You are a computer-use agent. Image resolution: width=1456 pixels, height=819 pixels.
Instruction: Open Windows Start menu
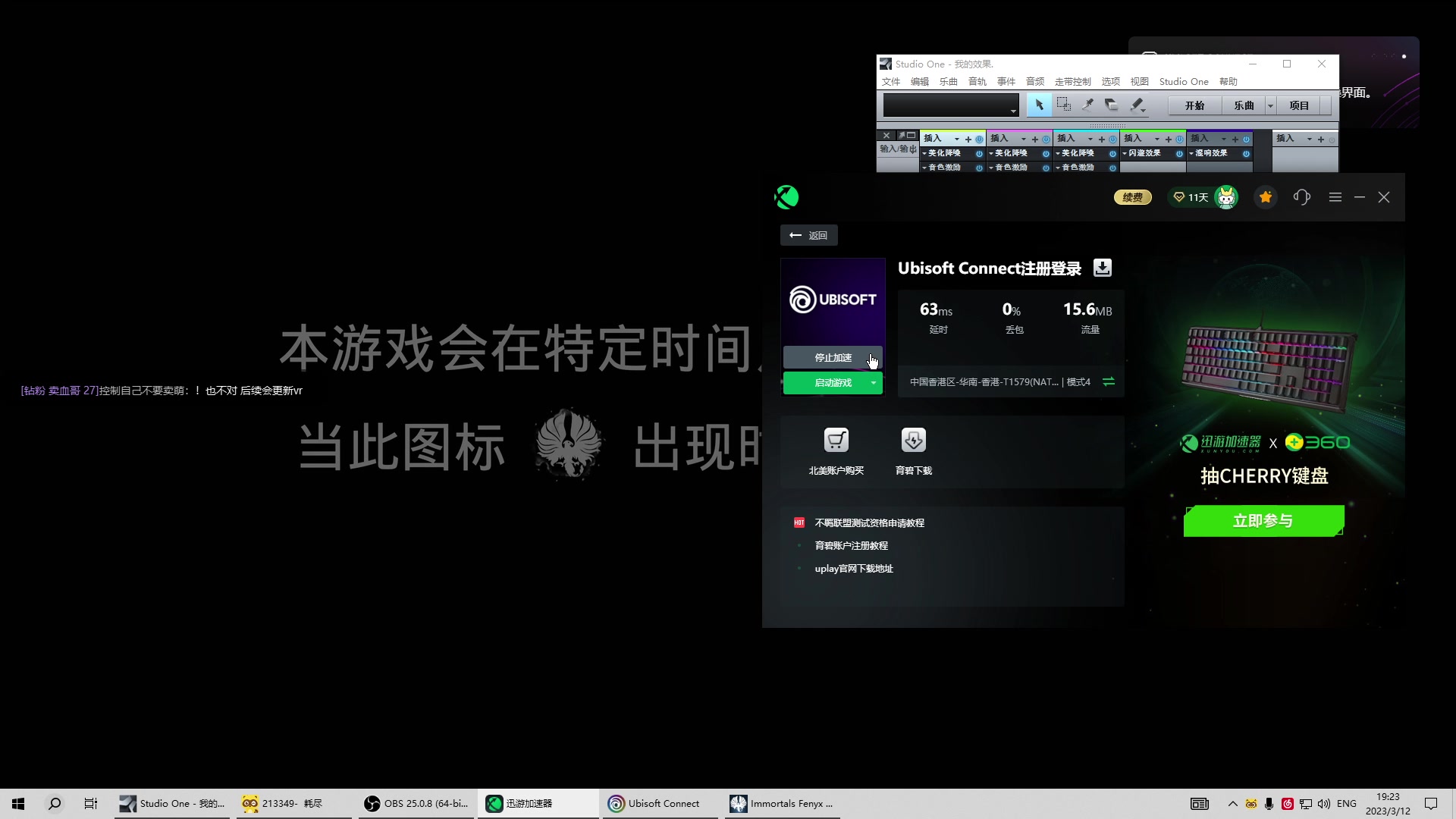pyautogui.click(x=18, y=804)
